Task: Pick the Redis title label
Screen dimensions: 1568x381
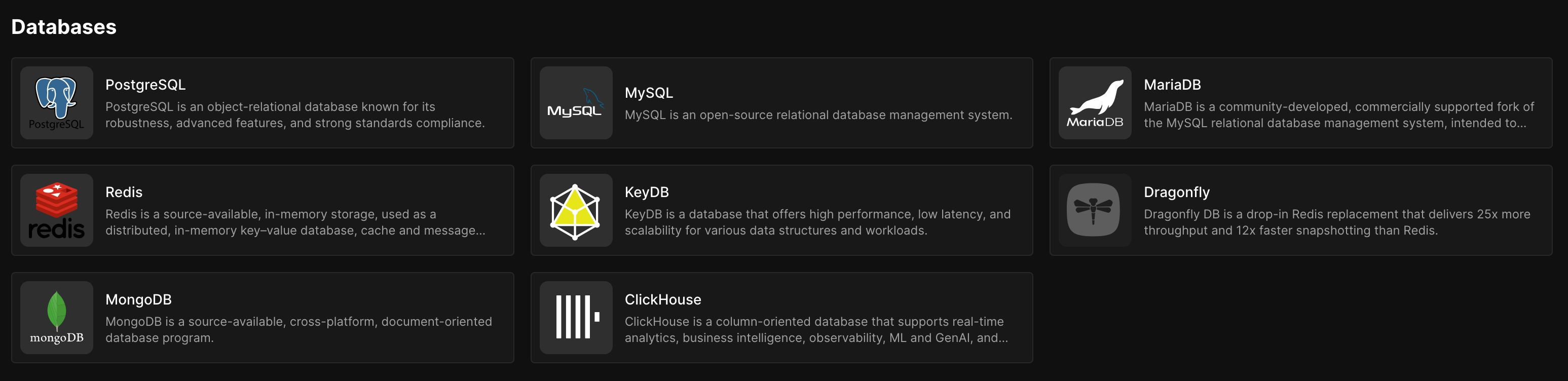Action: click(x=124, y=192)
